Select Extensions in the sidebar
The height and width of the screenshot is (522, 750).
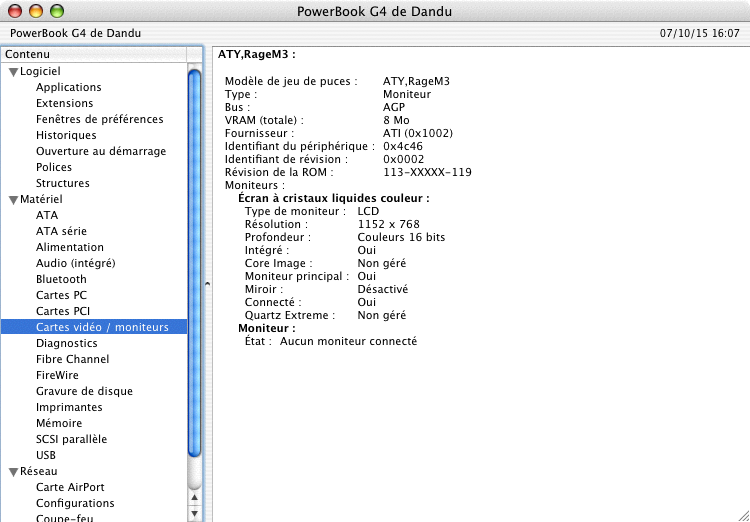pos(65,103)
